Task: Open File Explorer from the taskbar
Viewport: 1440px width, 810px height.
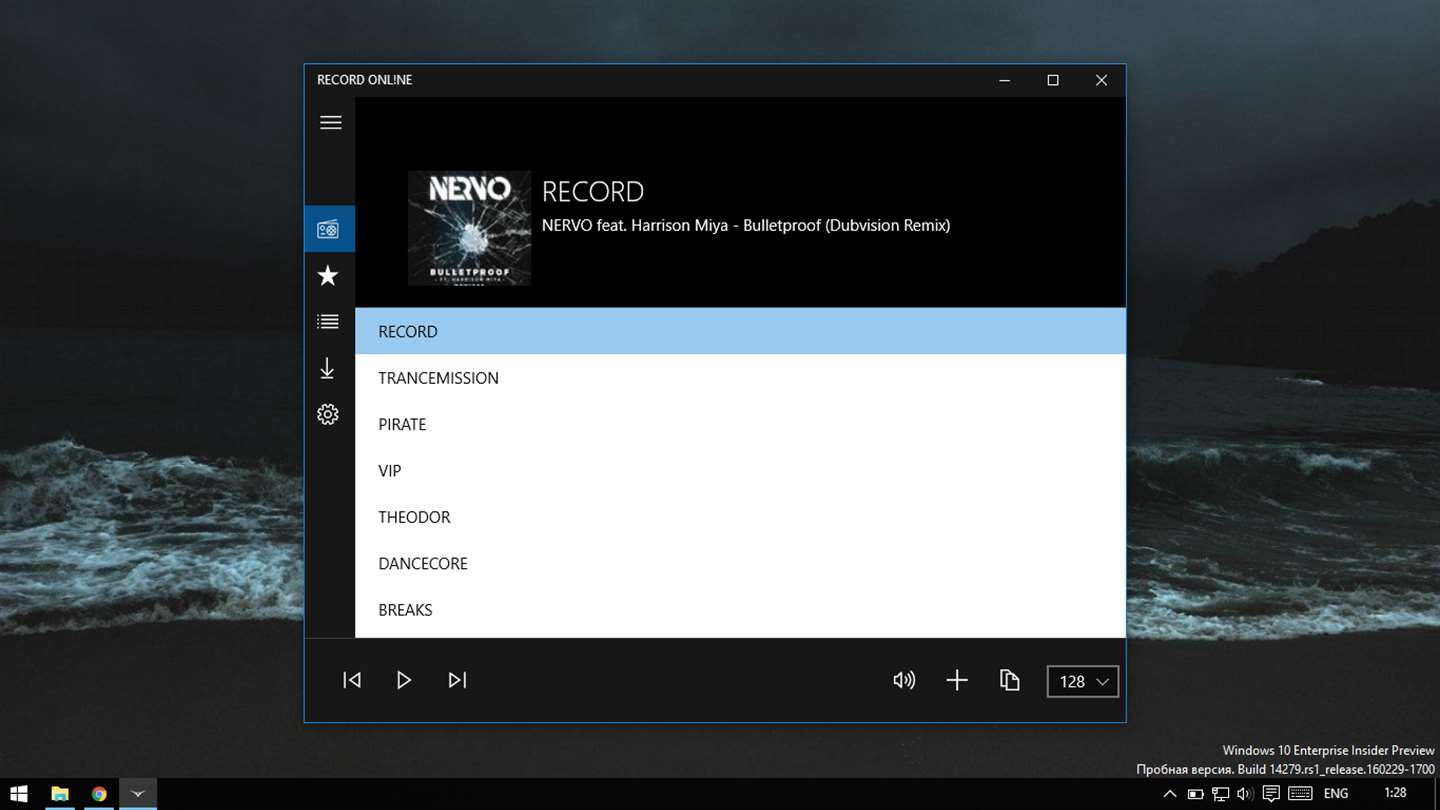Action: tap(60, 794)
